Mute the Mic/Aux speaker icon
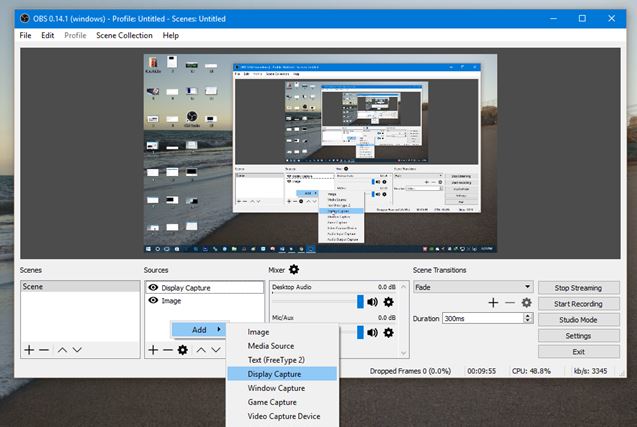 coord(372,333)
